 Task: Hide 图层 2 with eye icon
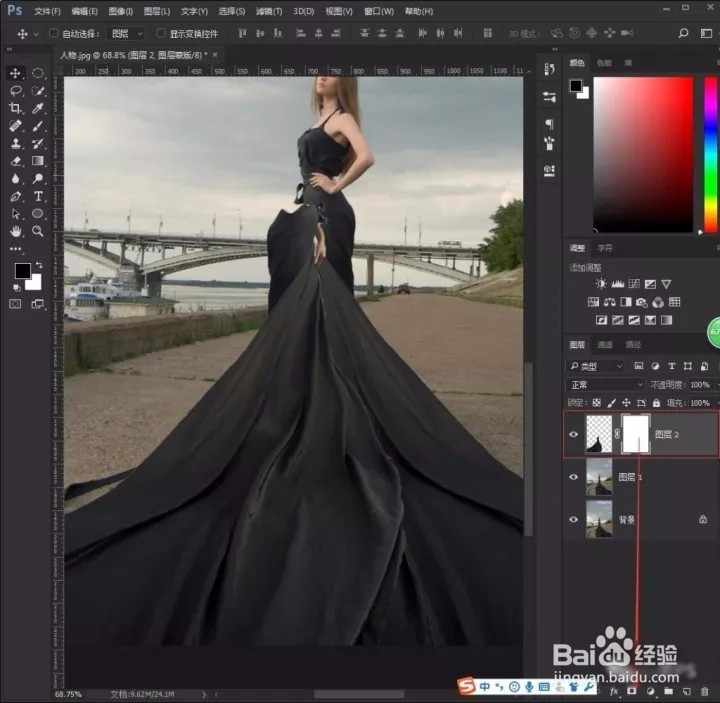point(574,434)
